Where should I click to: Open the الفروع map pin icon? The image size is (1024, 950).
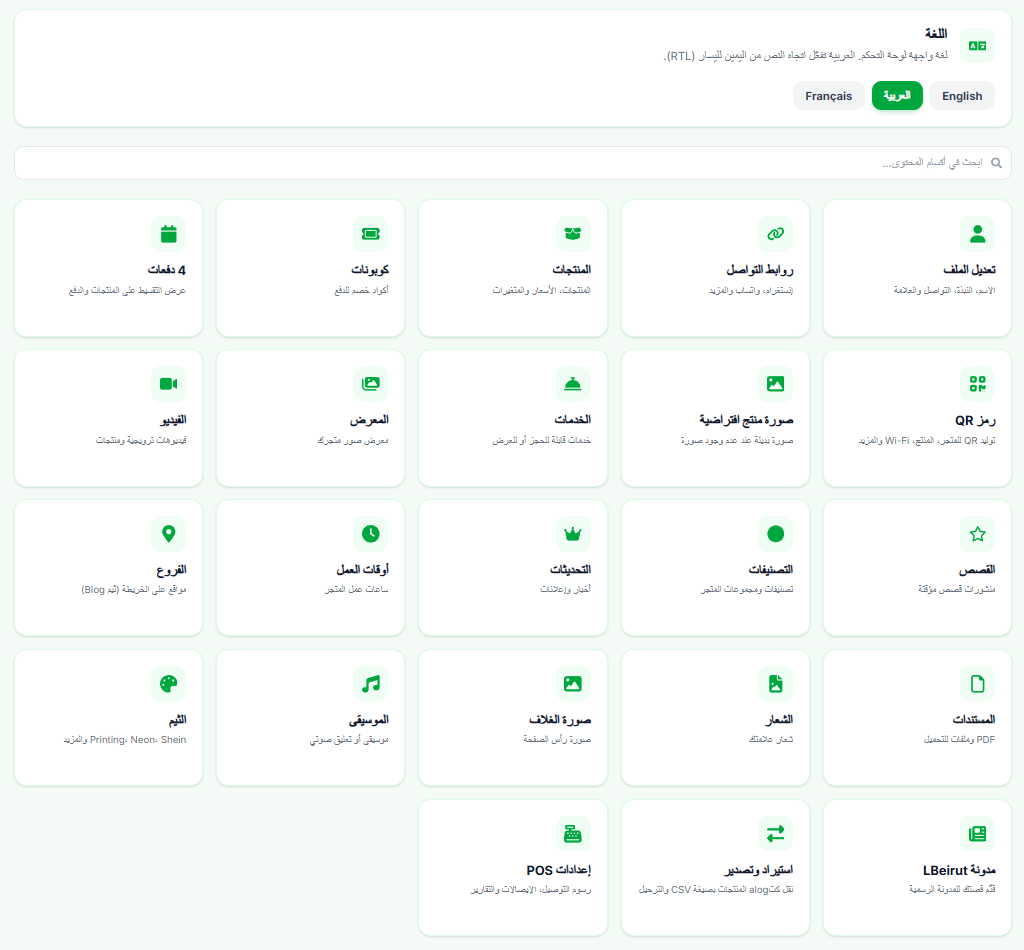pyautogui.click(x=168, y=534)
